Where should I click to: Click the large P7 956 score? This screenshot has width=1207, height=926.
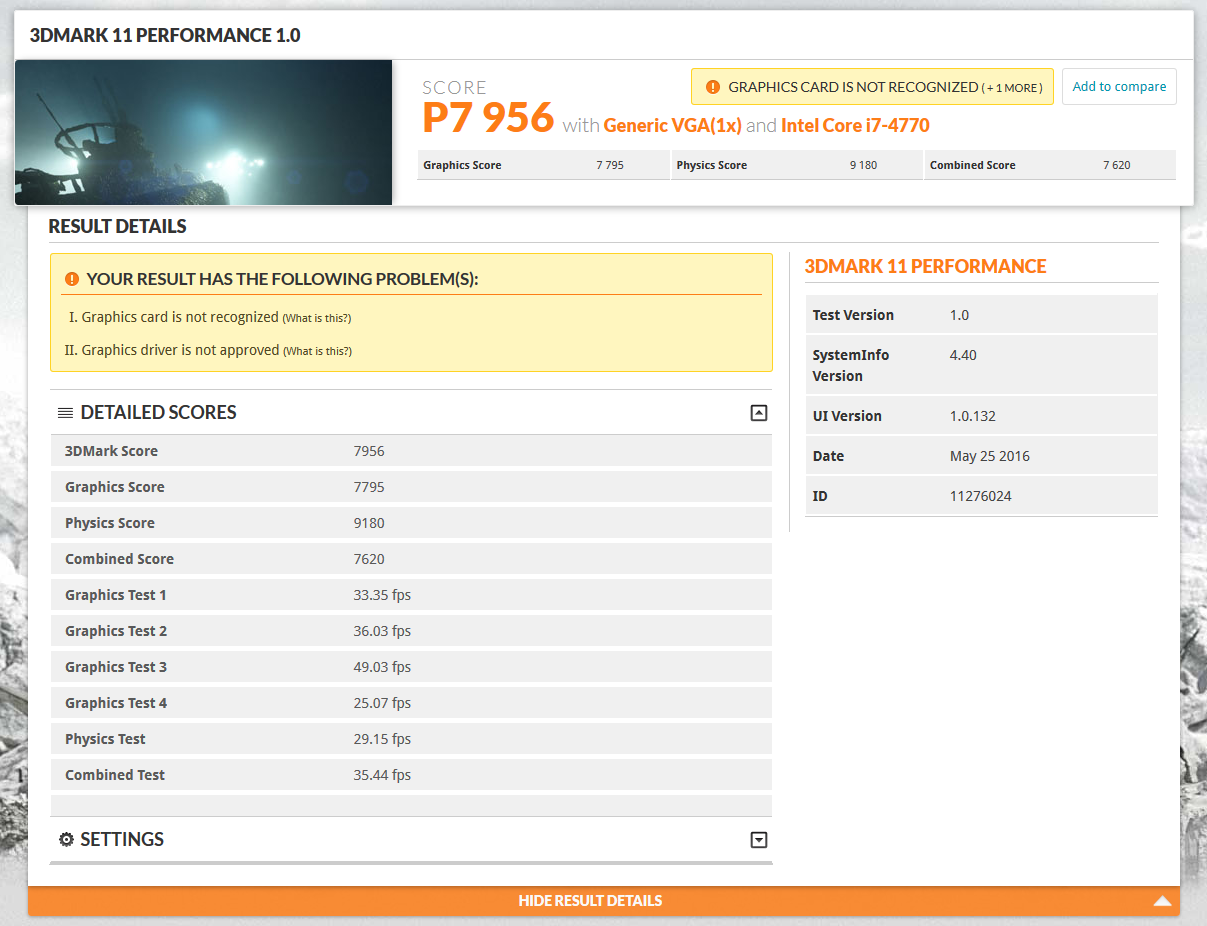click(487, 118)
